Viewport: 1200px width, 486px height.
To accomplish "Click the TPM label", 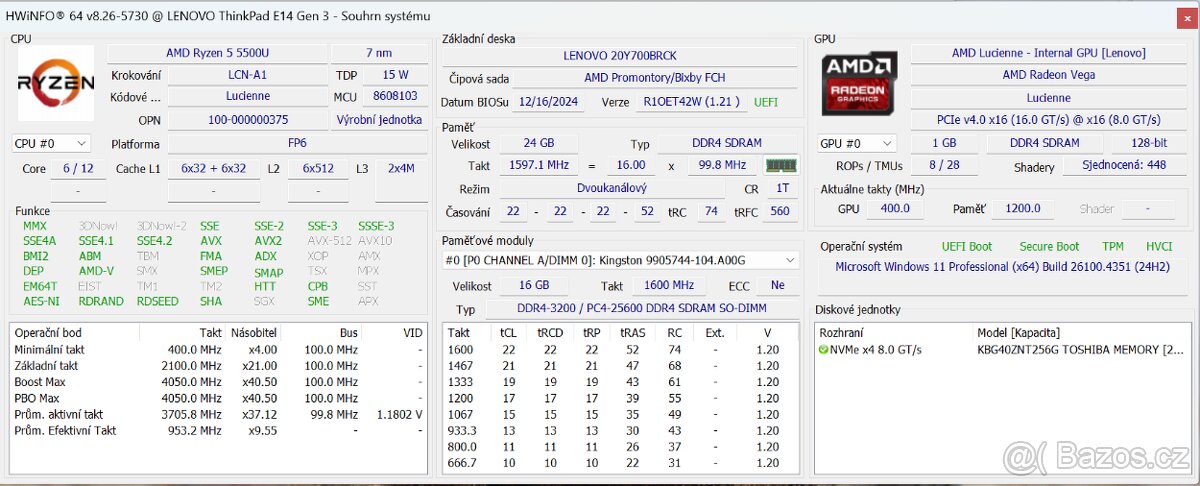I will pyautogui.click(x=1113, y=246).
